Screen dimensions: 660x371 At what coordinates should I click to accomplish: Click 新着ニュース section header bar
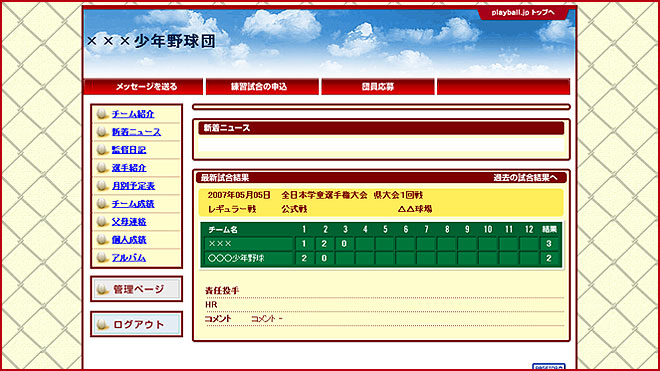(x=381, y=128)
